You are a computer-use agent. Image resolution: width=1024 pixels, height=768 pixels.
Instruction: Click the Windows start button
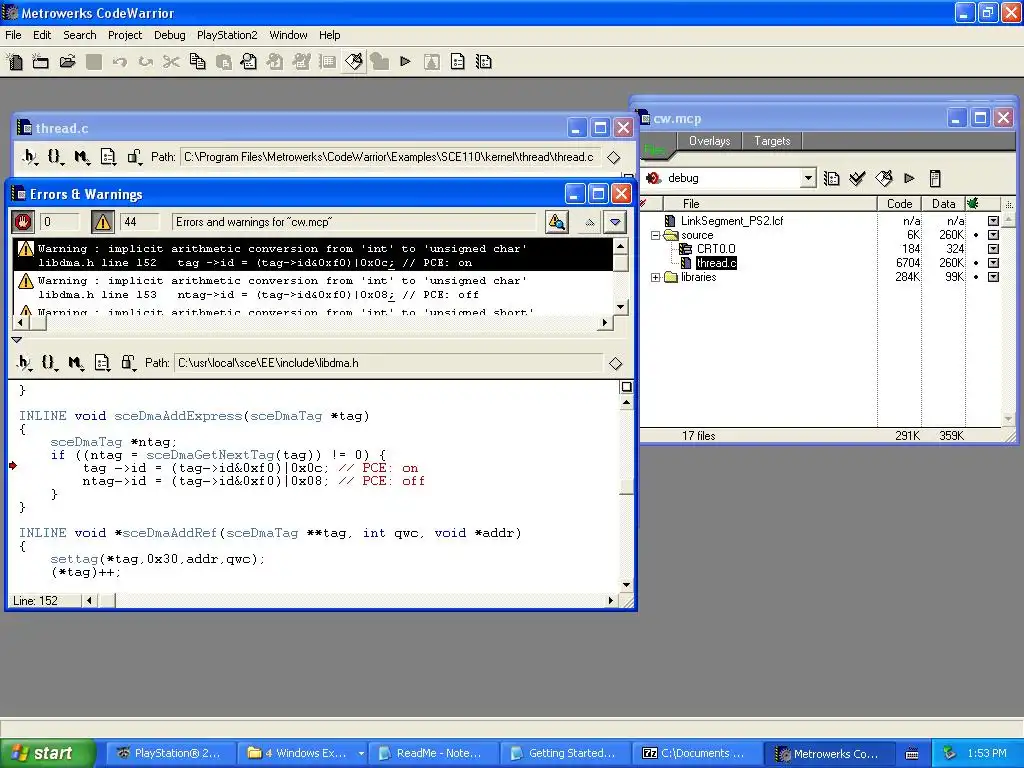[47, 754]
